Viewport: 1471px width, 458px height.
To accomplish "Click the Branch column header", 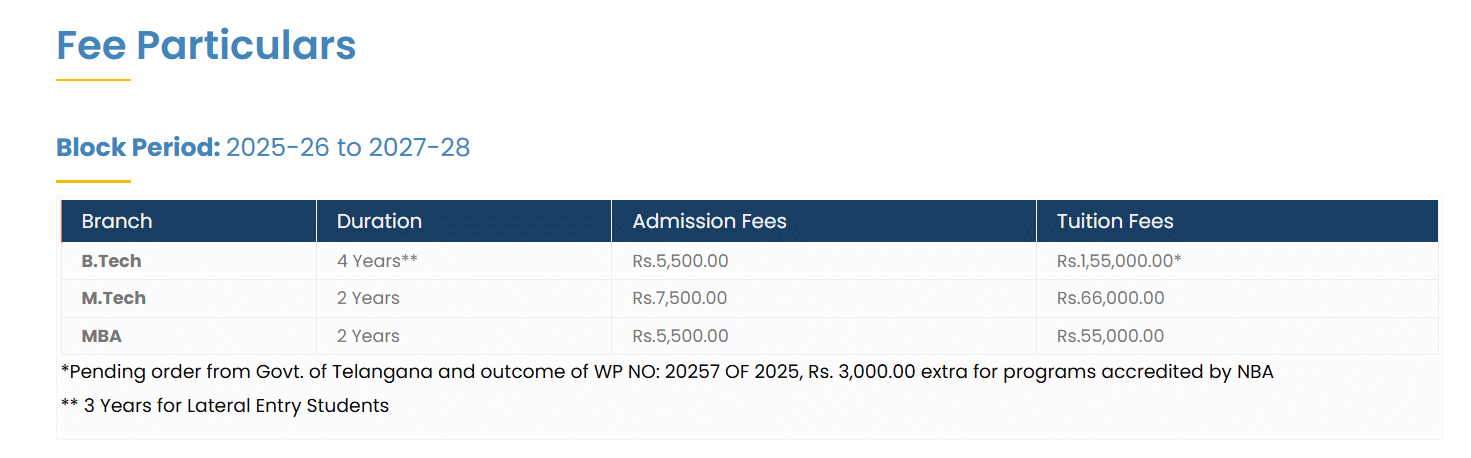I will 117,221.
